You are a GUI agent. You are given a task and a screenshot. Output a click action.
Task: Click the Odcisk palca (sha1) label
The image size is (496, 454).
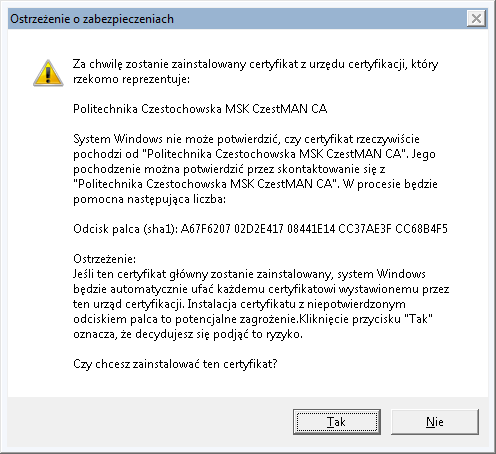pyautogui.click(x=125, y=229)
